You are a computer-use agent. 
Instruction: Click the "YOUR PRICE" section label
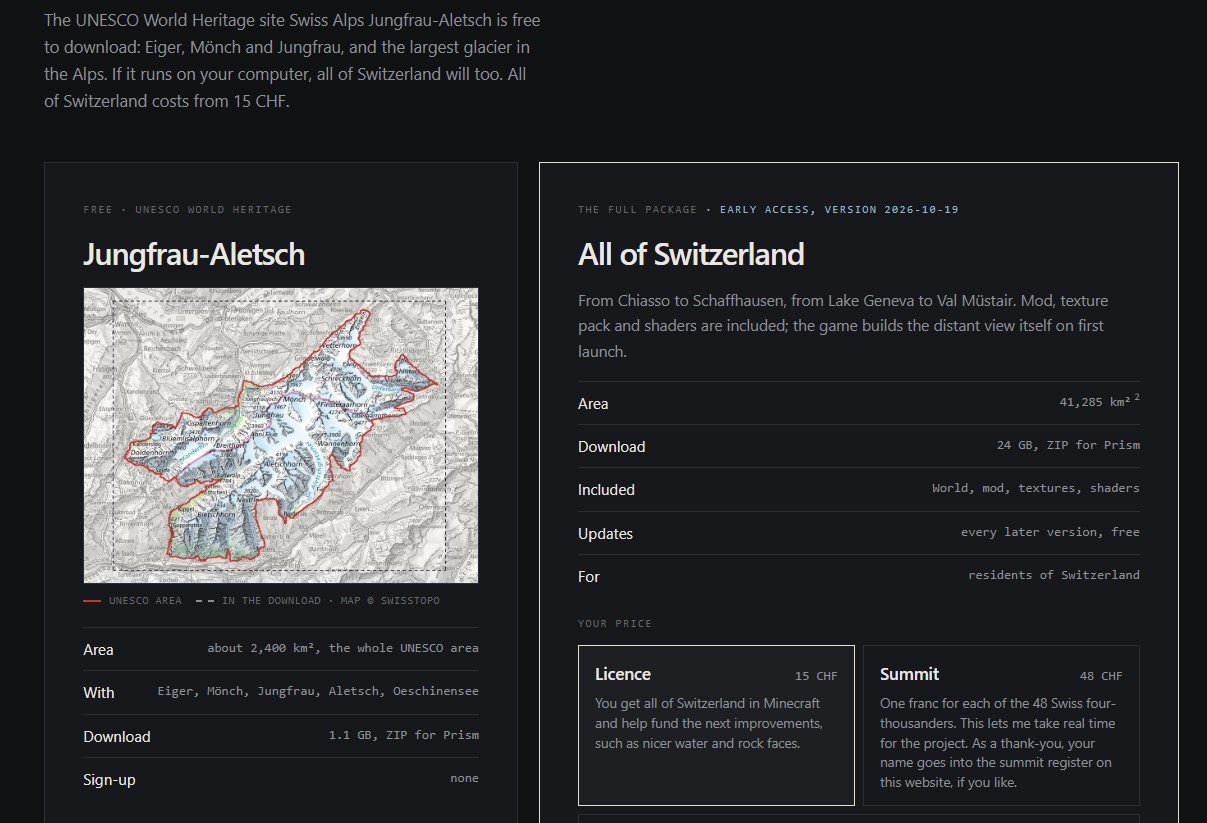coord(615,624)
